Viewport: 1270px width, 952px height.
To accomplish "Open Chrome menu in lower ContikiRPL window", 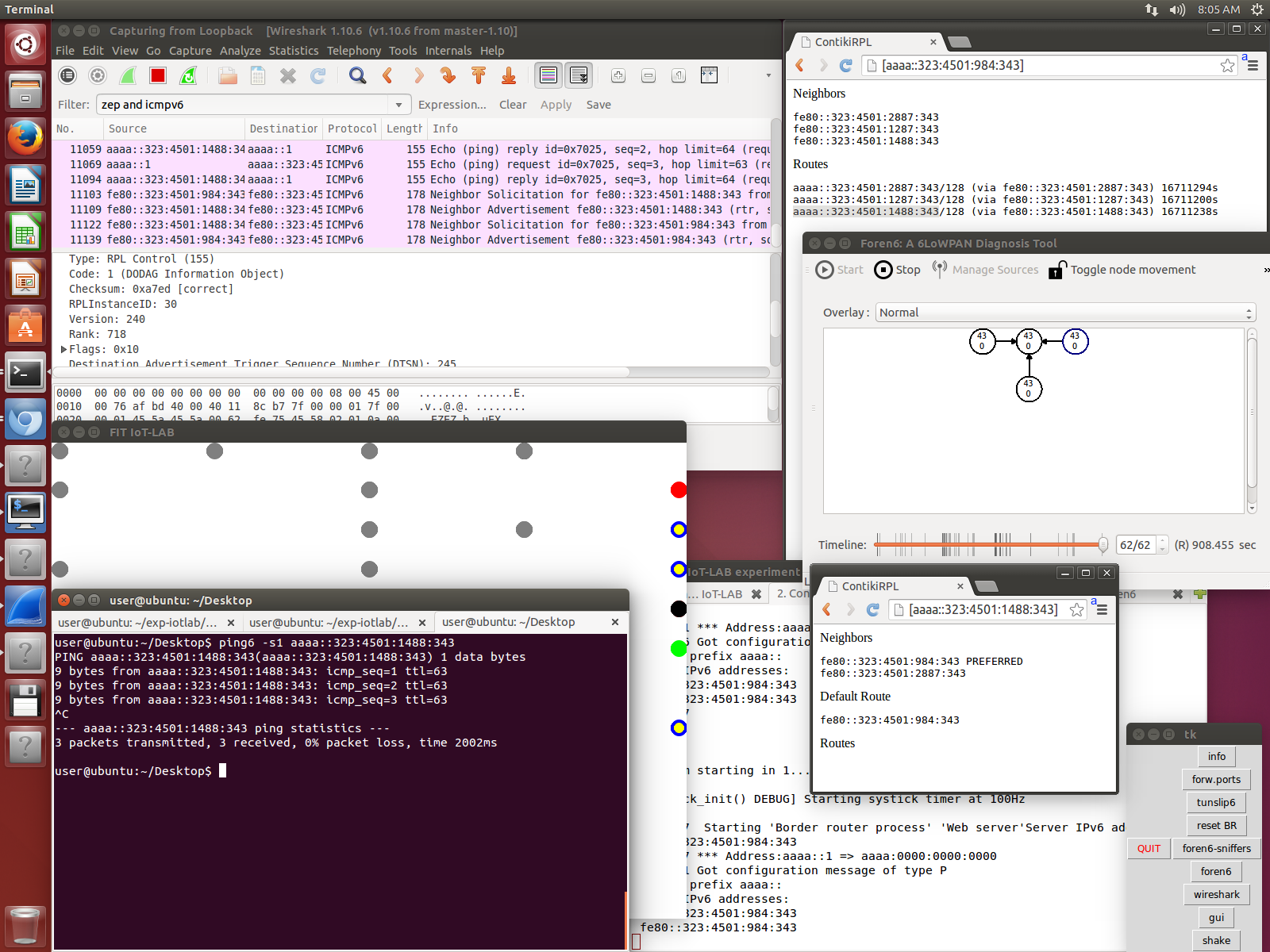I will pos(1102,610).
